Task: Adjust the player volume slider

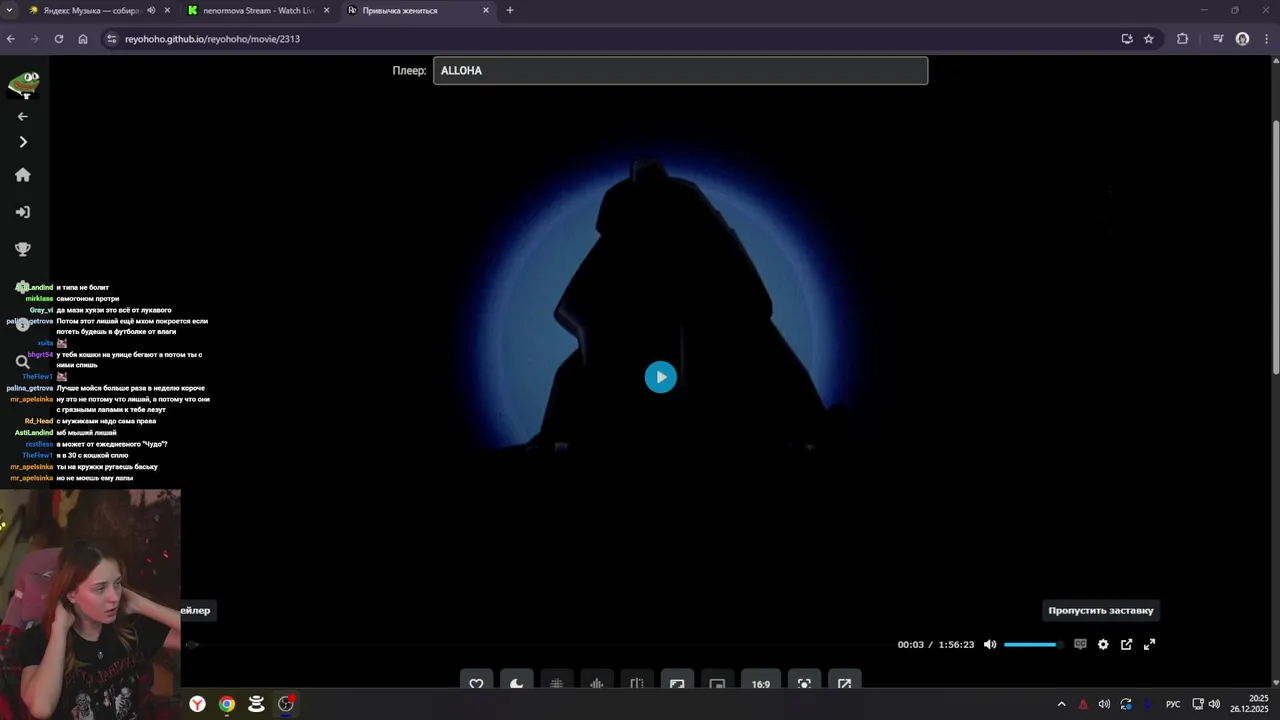Action: tap(1031, 645)
